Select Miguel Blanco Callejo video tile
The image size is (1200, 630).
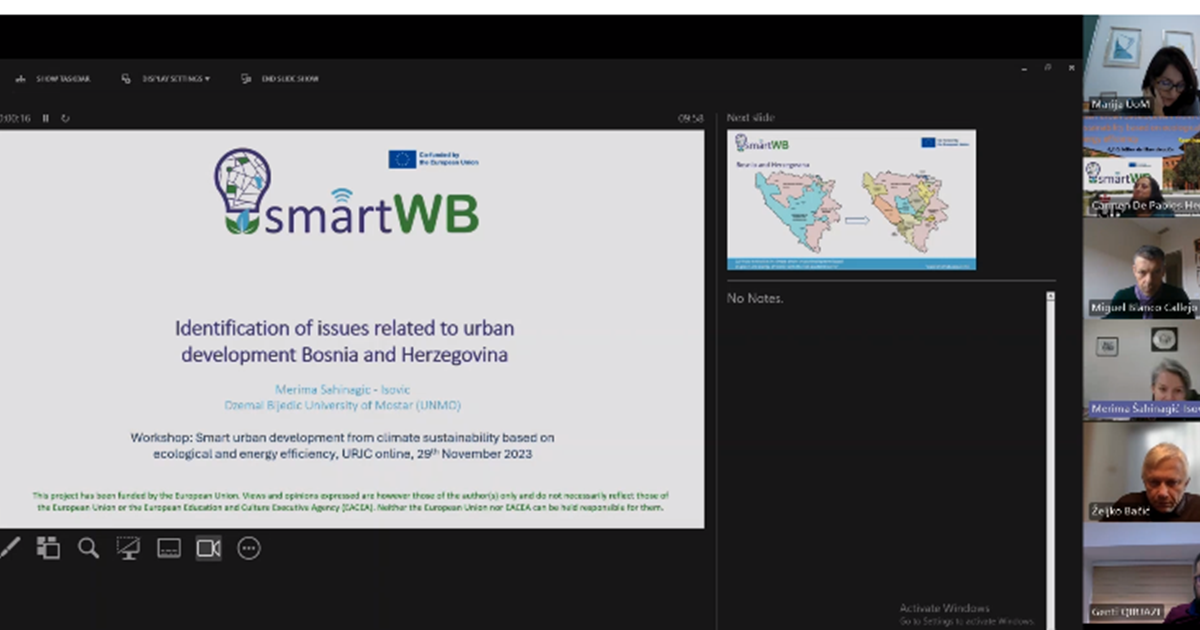(x=1141, y=268)
